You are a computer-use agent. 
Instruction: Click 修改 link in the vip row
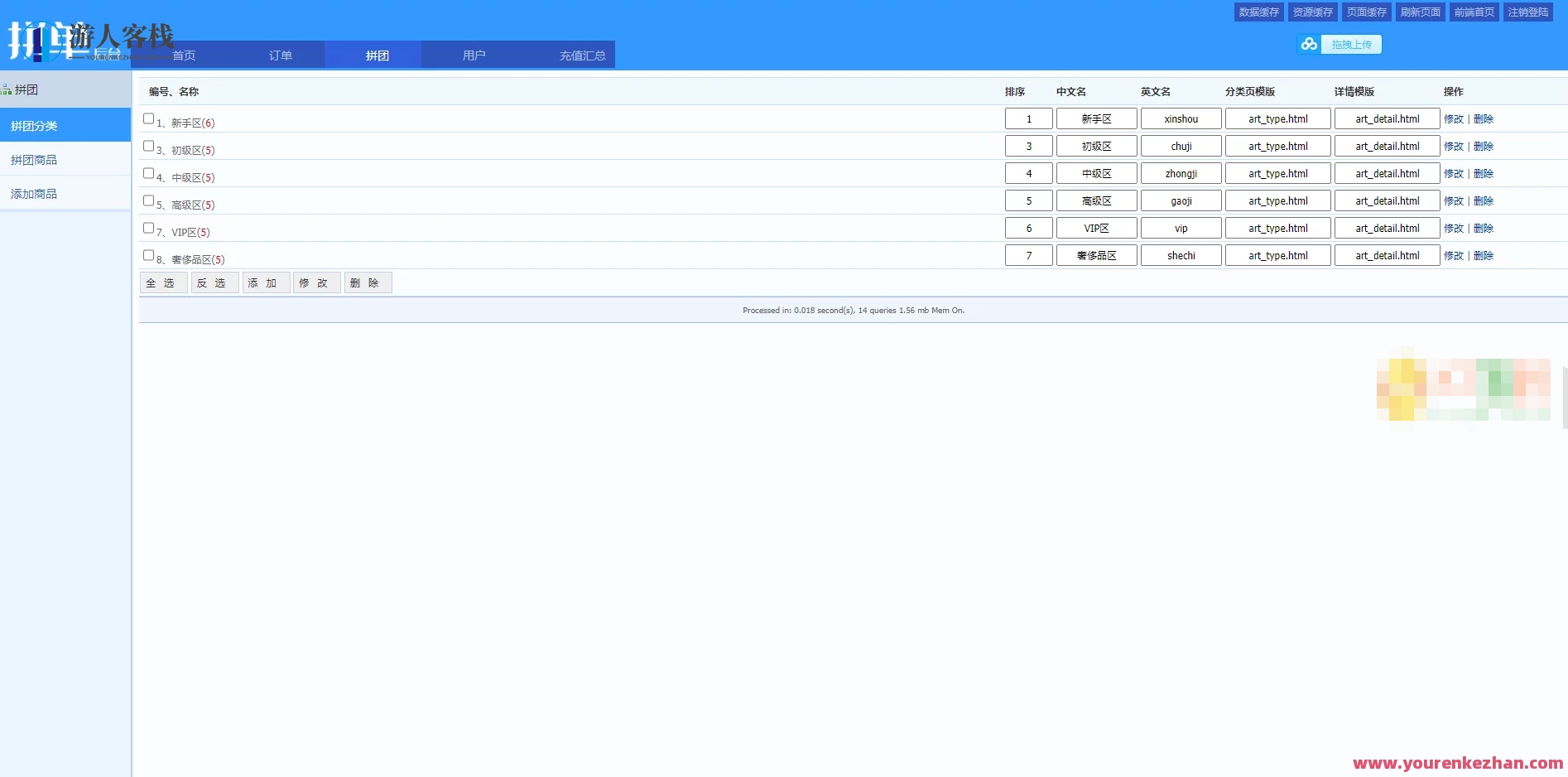[1454, 228]
